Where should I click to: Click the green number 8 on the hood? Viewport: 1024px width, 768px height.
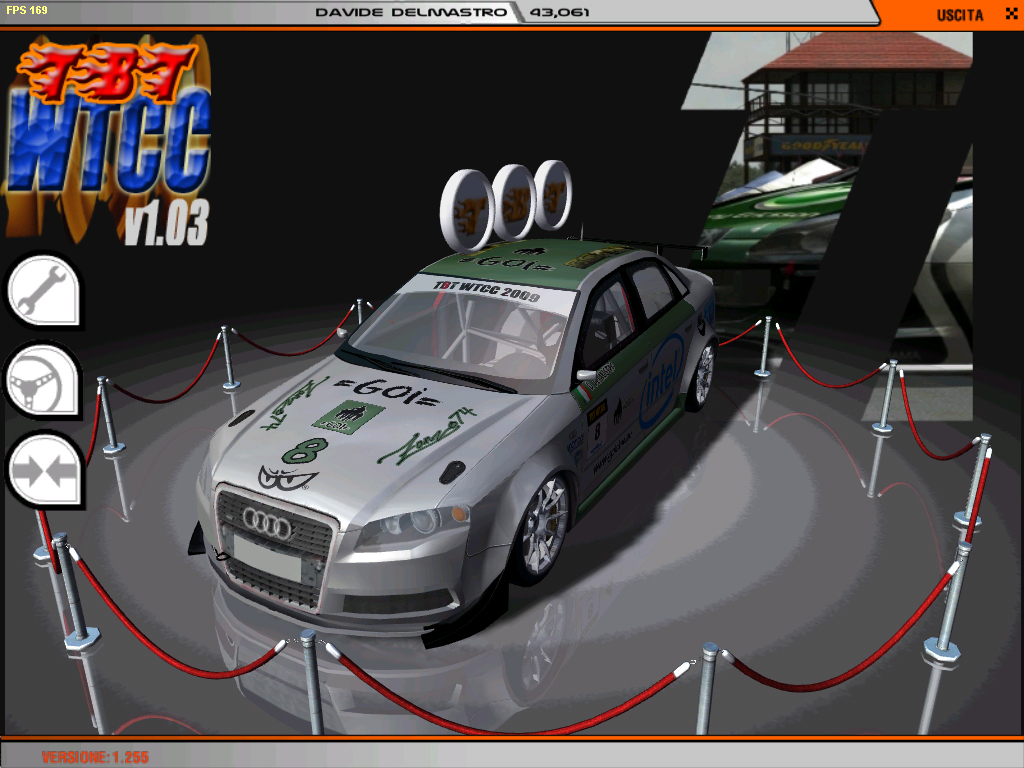(x=298, y=449)
